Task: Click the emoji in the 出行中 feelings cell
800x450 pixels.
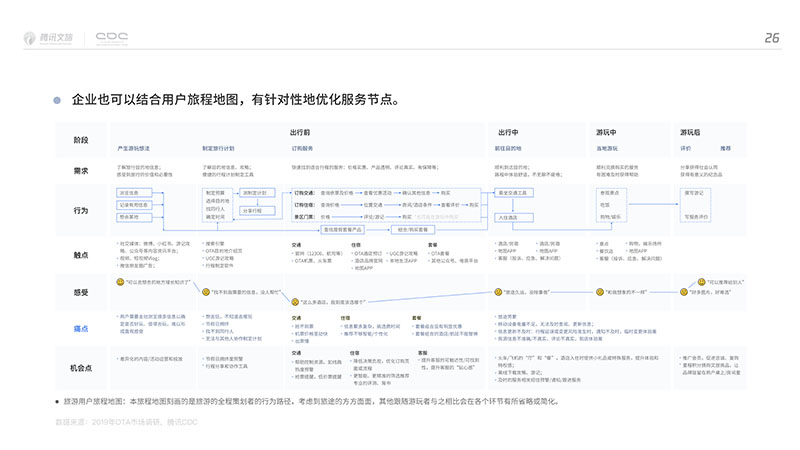Action: (x=498, y=292)
